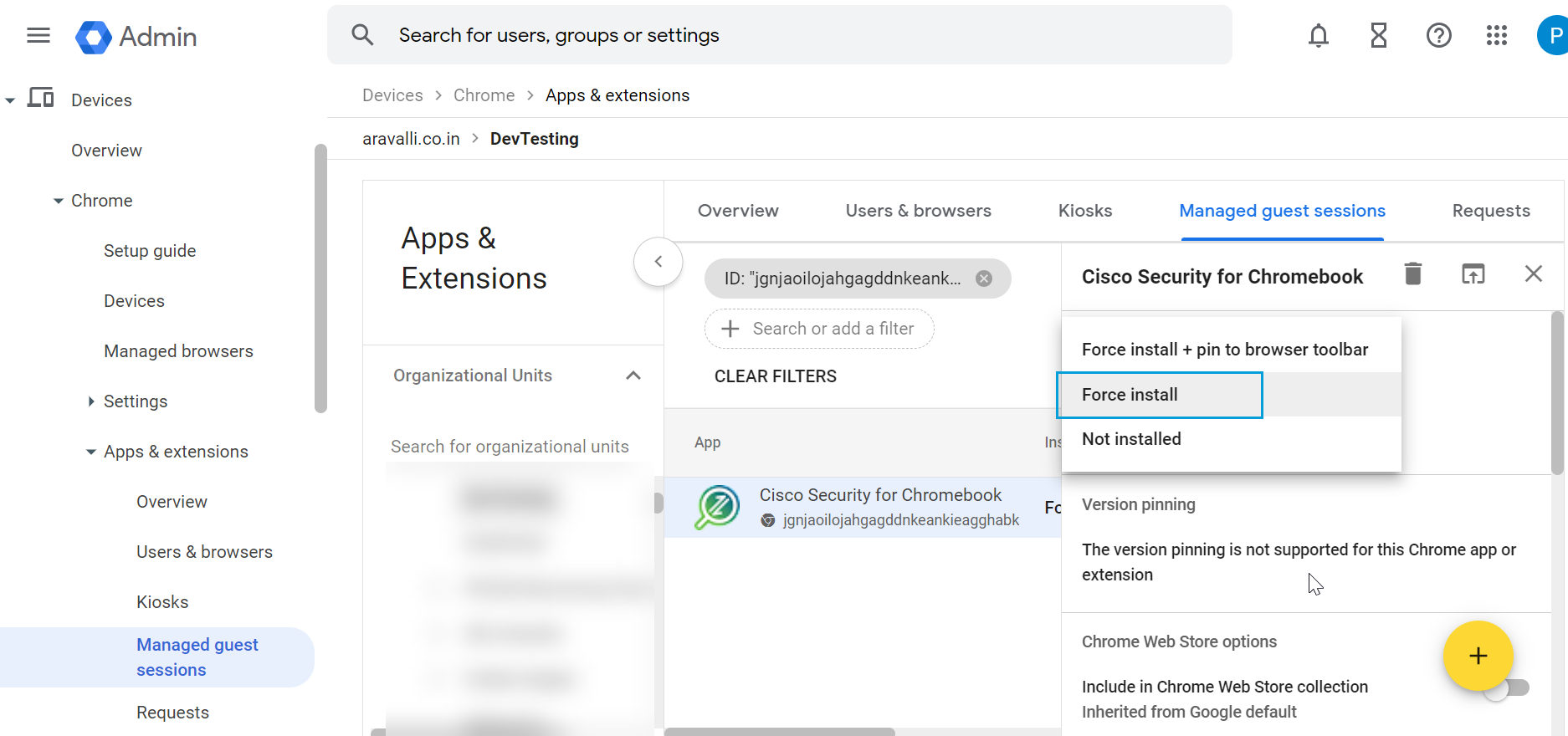This screenshot has height=736, width=1568.
Task: Open the help question mark icon
Action: (x=1439, y=35)
